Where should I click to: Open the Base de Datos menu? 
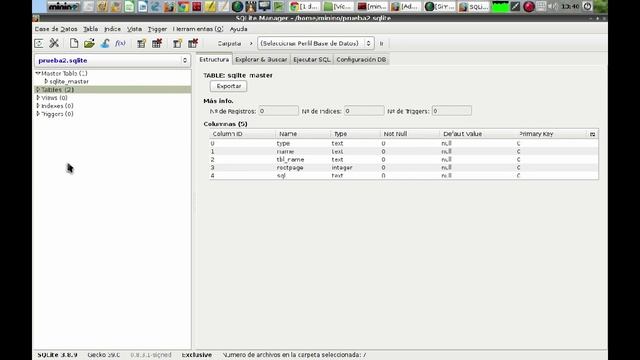click(x=56, y=29)
